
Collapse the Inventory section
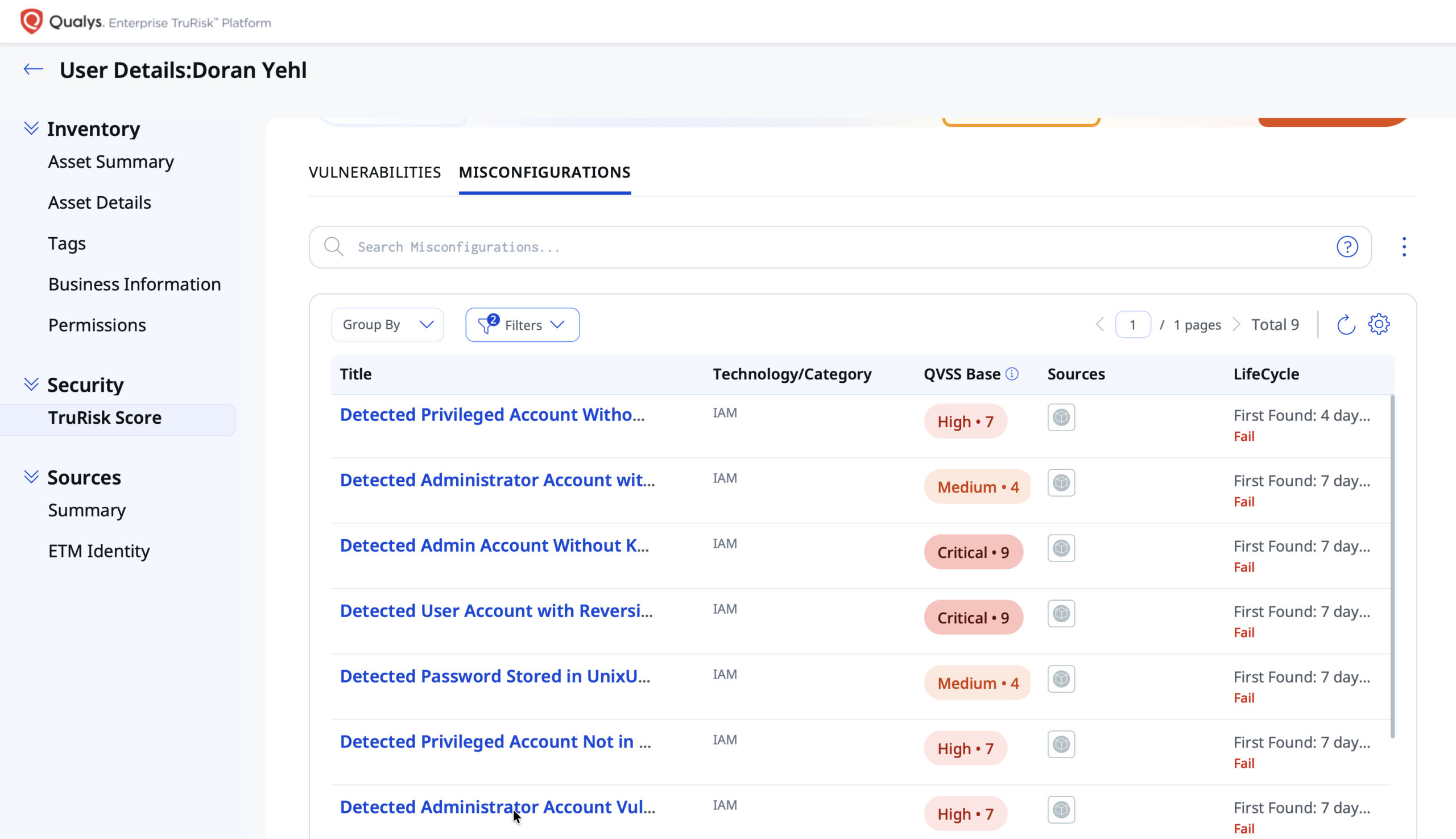click(31, 128)
